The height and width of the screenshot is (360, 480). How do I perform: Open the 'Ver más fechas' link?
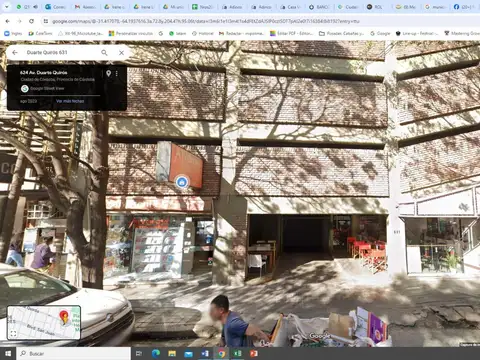(x=70, y=101)
